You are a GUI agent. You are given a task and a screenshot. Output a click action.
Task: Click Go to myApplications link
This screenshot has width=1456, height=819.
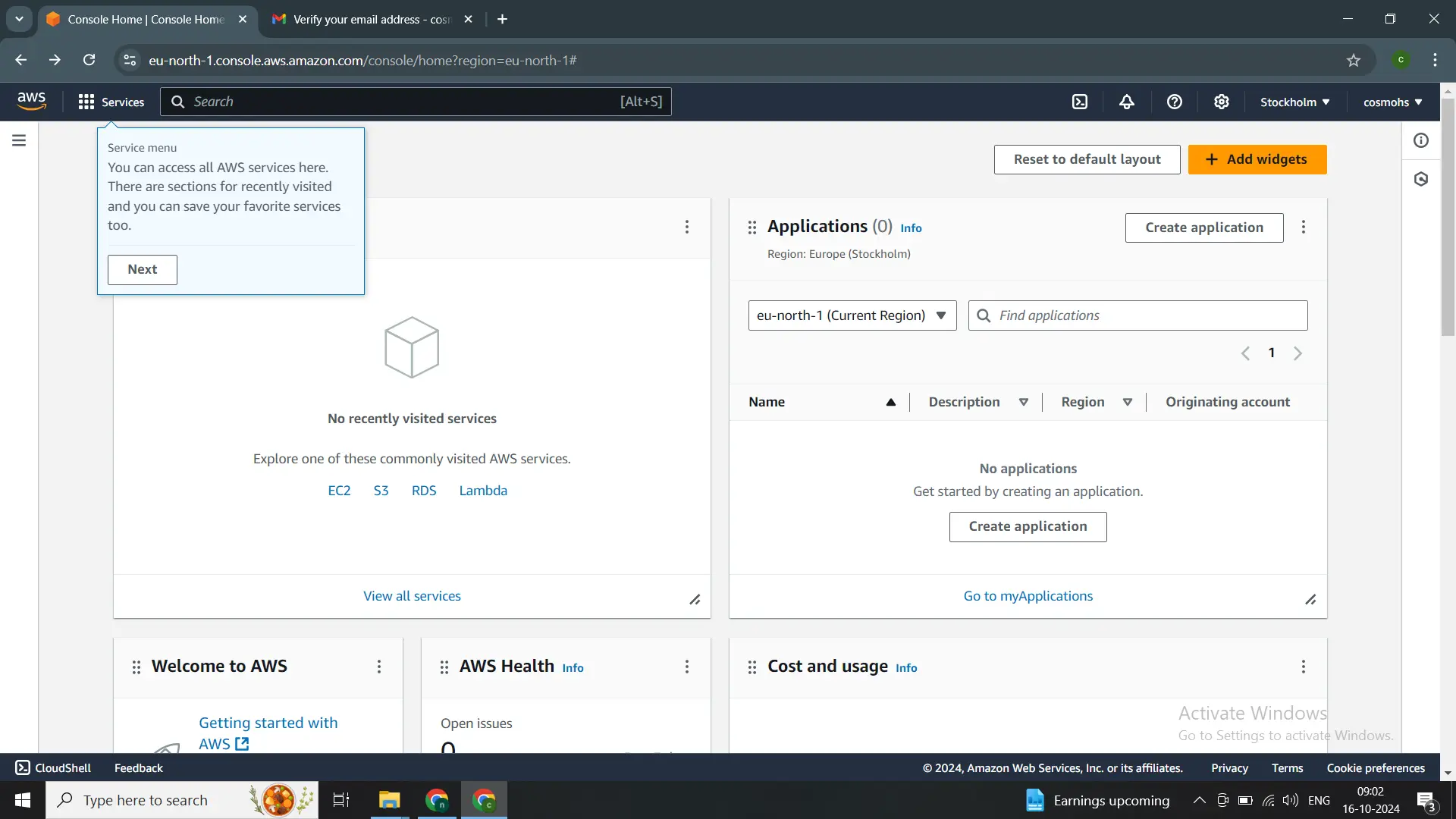[1030, 597]
